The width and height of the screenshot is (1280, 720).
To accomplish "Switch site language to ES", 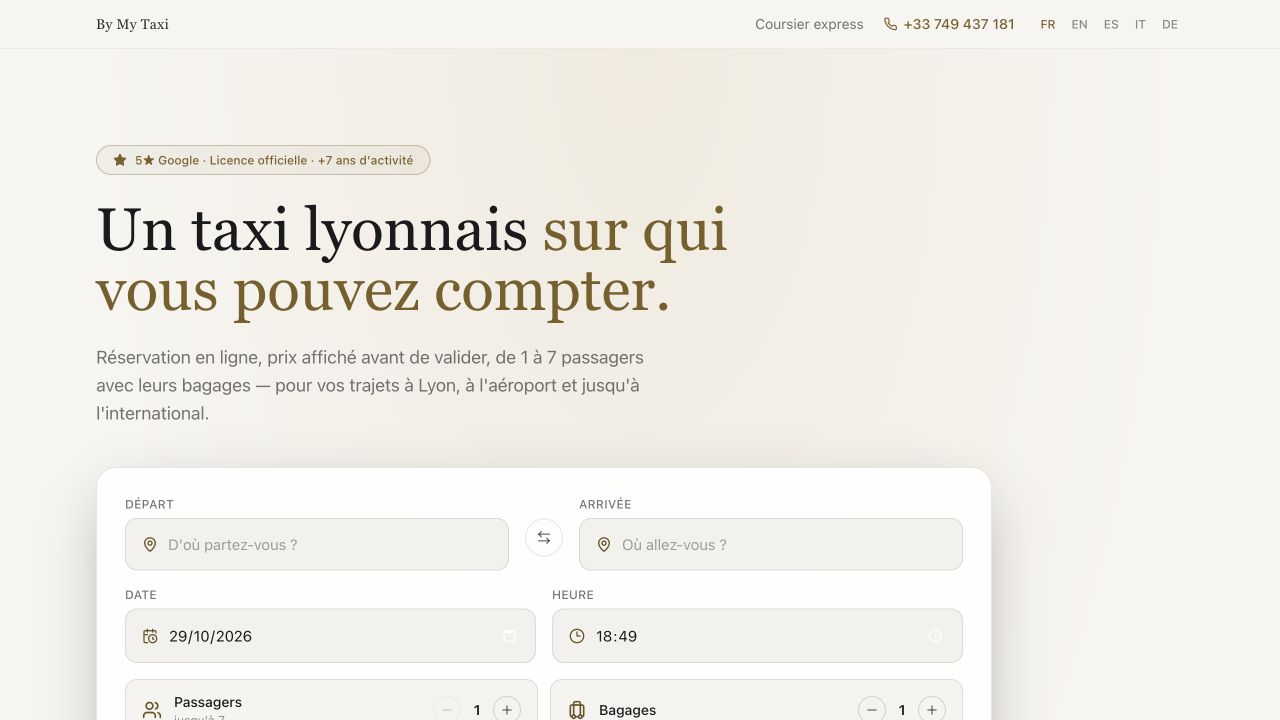I will point(1111,24).
